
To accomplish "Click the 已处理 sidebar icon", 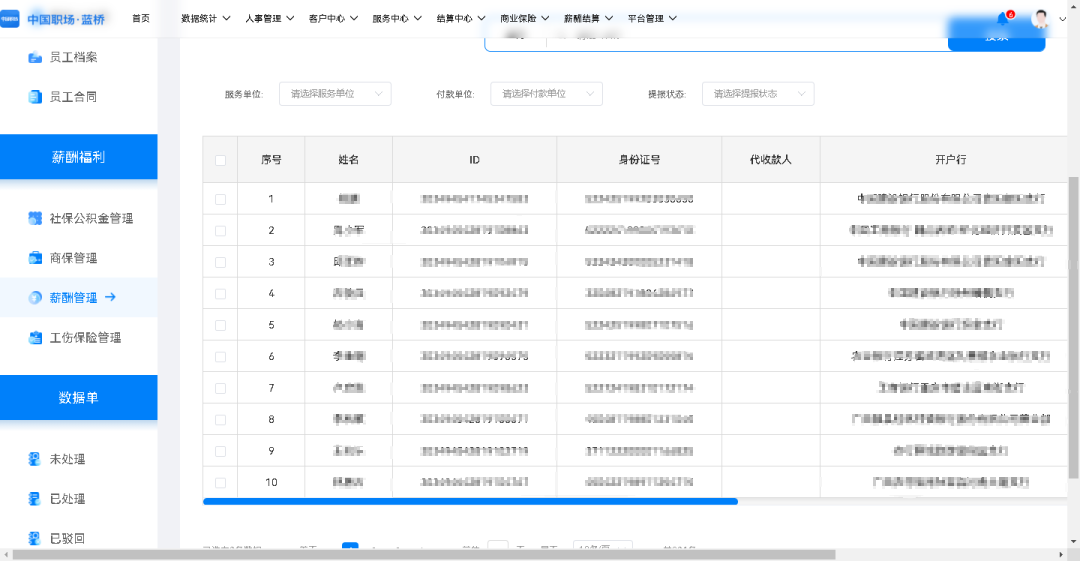I will pos(34,498).
